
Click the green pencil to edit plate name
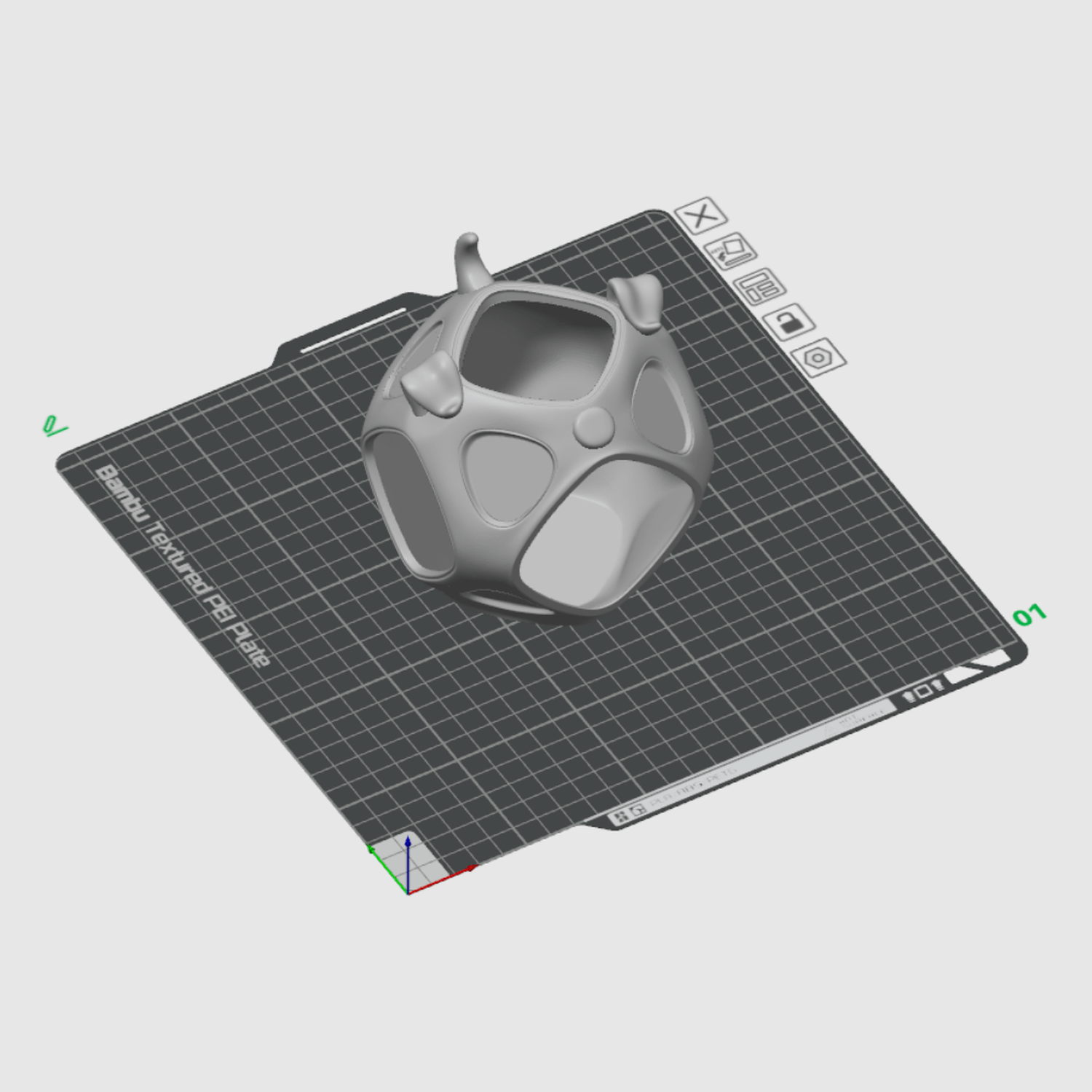[54, 425]
